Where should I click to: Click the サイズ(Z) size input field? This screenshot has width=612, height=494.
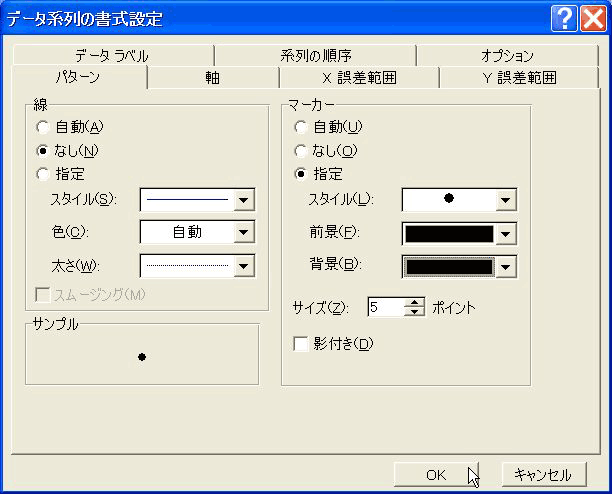[x=385, y=308]
